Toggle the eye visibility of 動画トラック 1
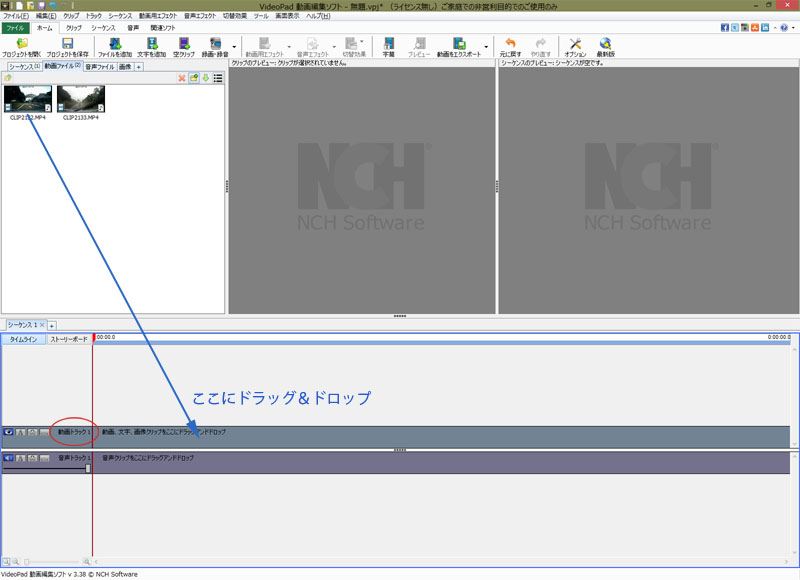The height and width of the screenshot is (580, 800). click(8, 432)
